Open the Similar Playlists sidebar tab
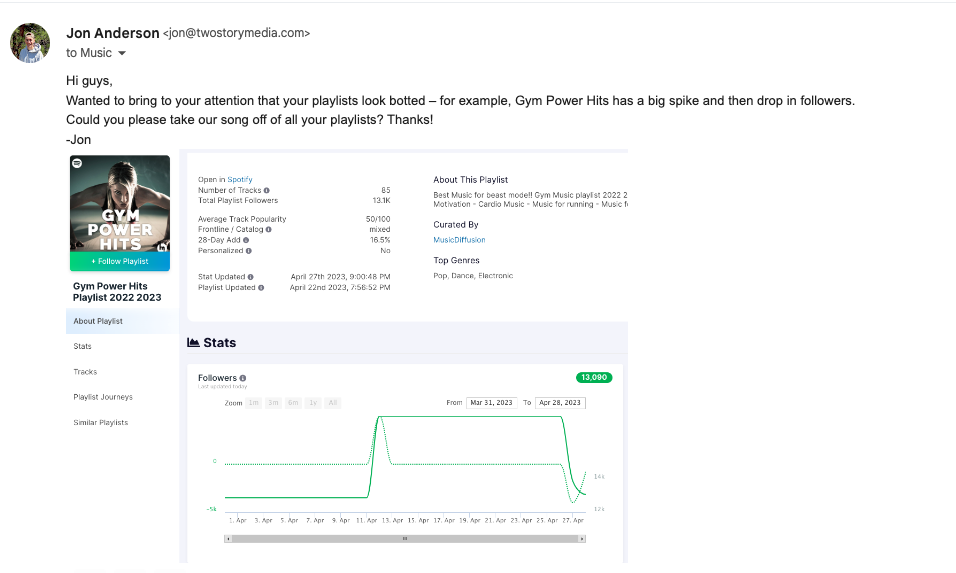Viewport: 956px width, 573px height. click(101, 422)
